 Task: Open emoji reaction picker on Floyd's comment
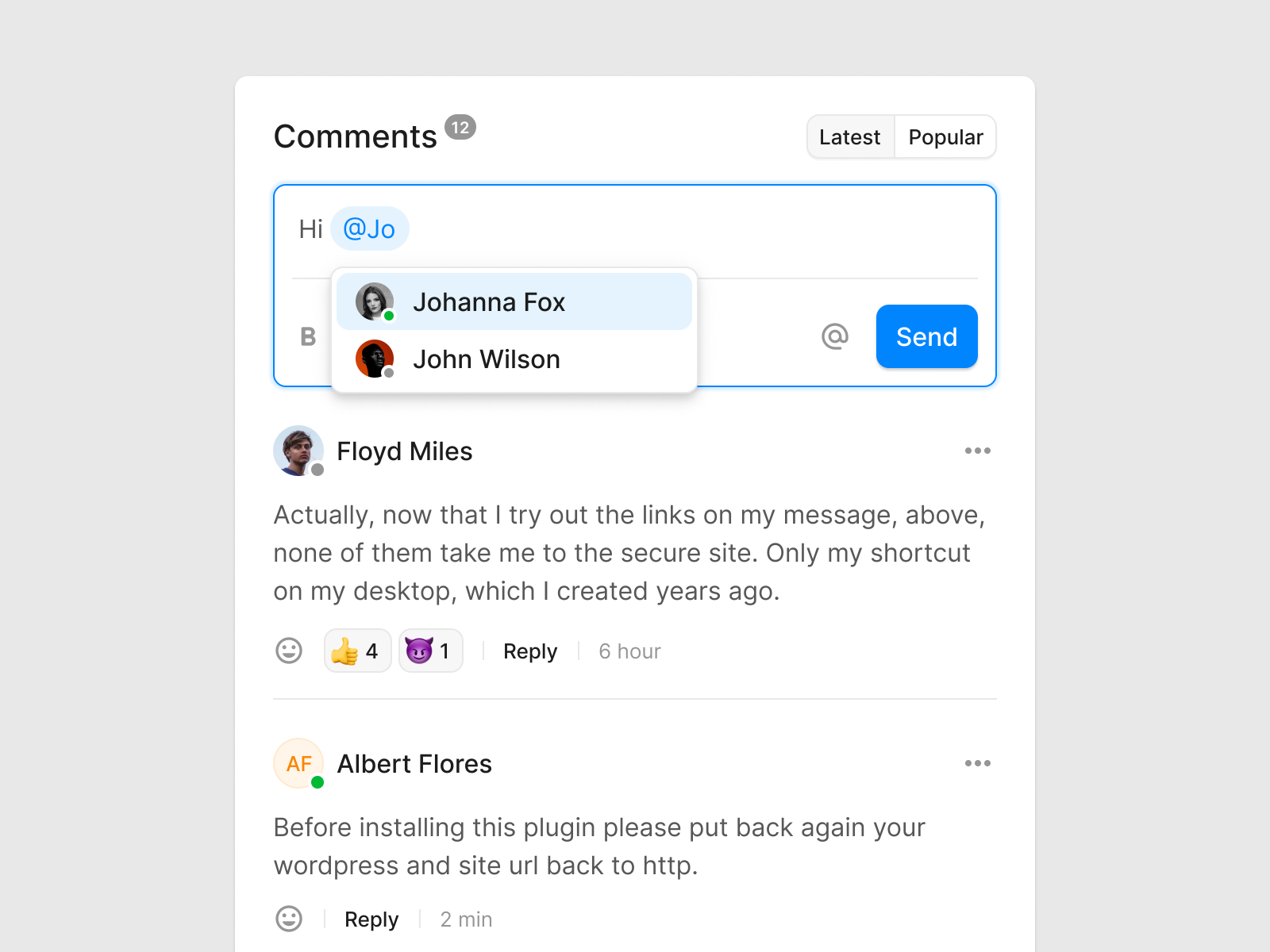tap(289, 651)
